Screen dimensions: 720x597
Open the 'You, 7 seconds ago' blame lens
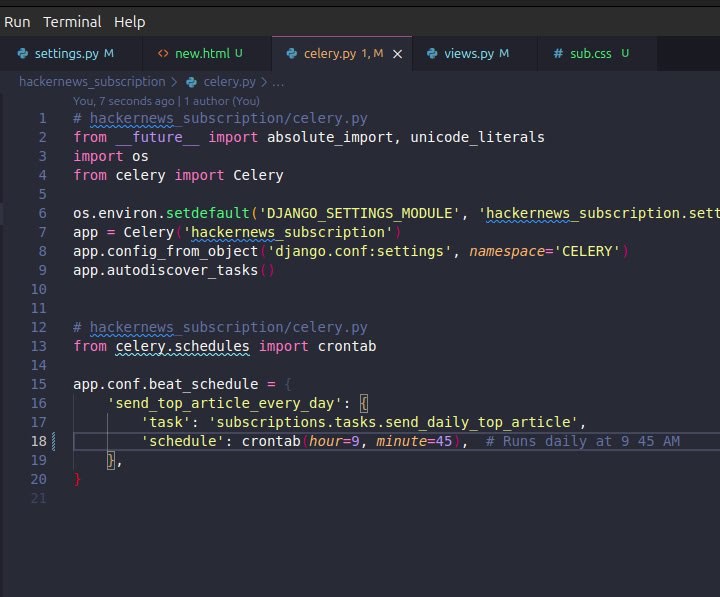166,101
